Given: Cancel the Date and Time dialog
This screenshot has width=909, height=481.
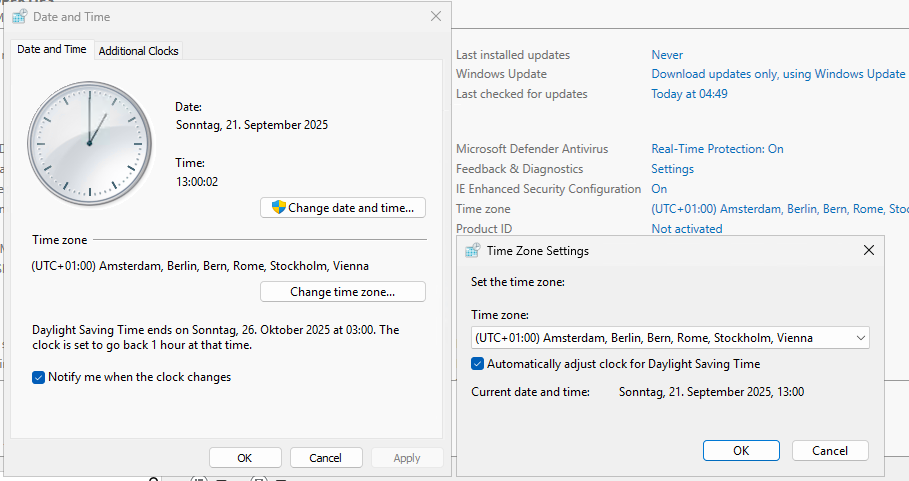Looking at the screenshot, I should coord(326,457).
